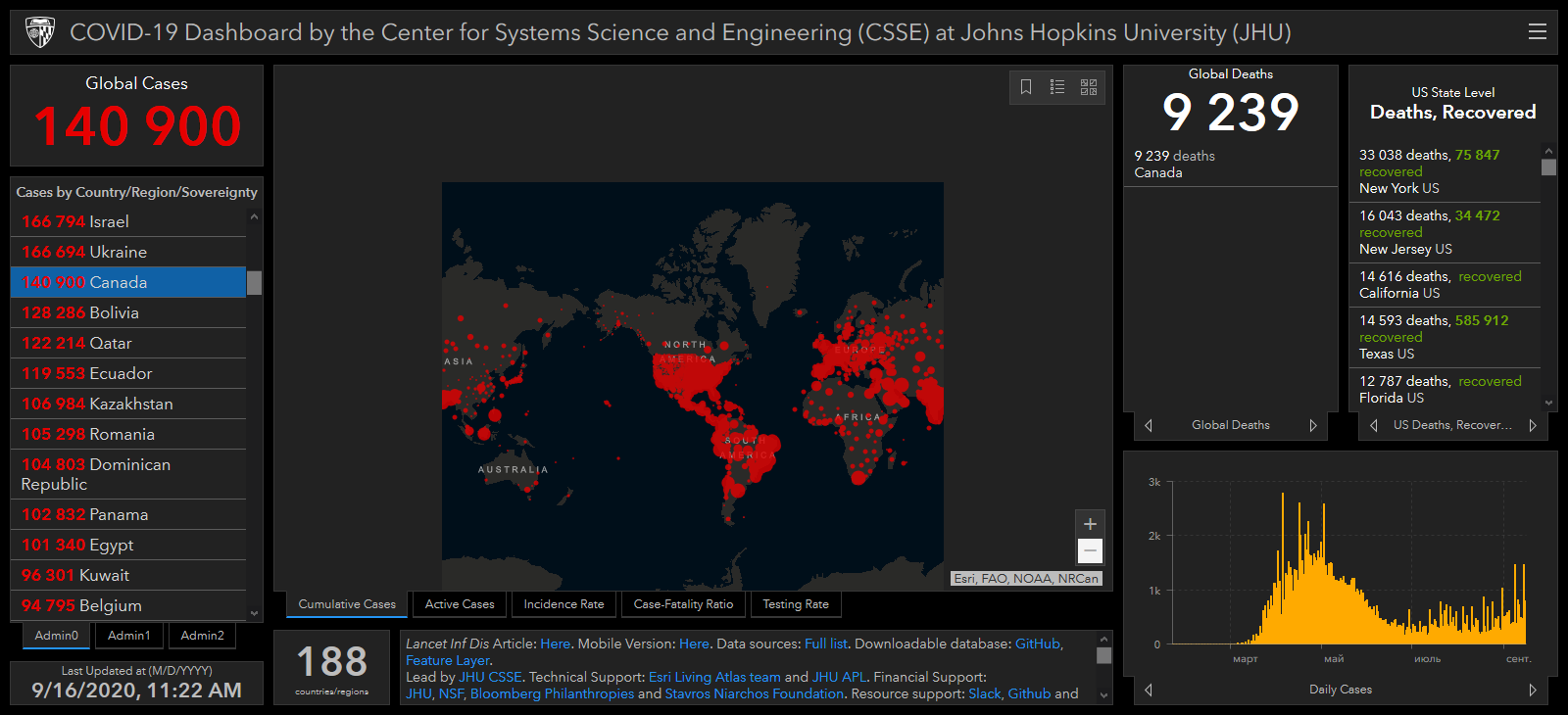Go to previous Global Deaths panel
This screenshot has width=1568, height=715.
click(x=1149, y=425)
